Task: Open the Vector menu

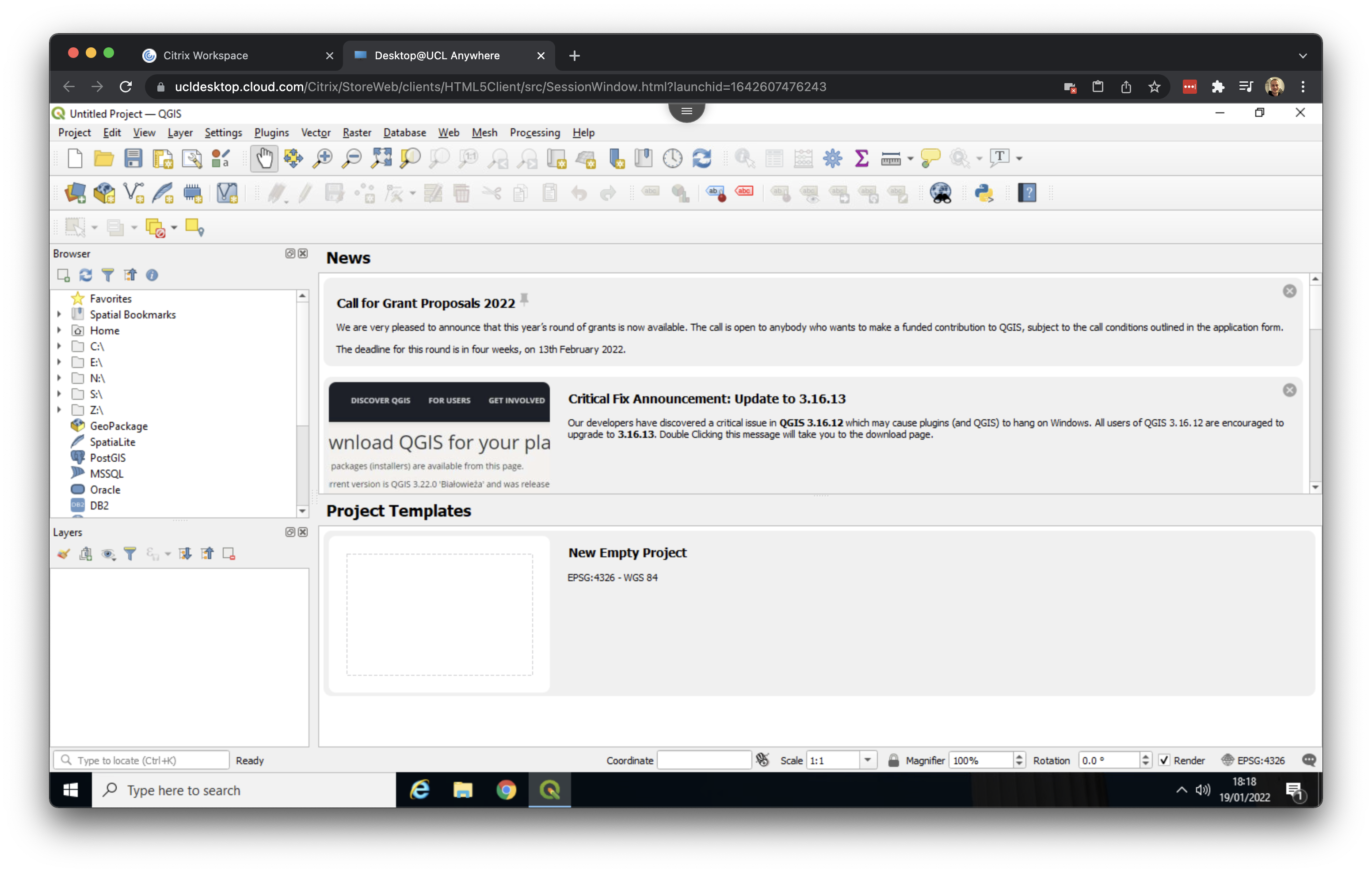Action: (315, 132)
